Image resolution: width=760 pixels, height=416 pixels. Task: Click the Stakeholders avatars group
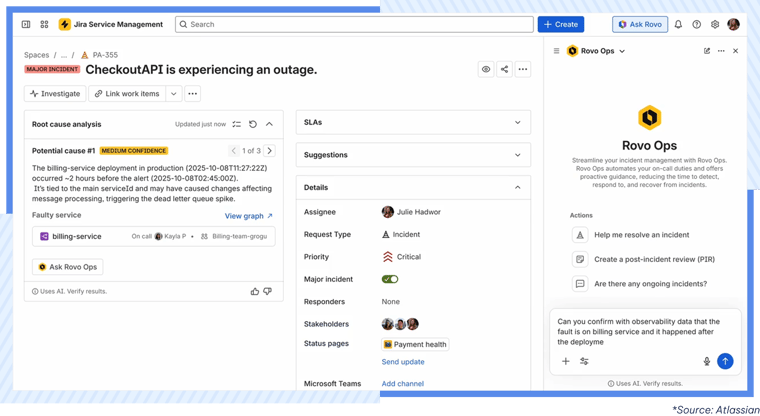click(400, 324)
